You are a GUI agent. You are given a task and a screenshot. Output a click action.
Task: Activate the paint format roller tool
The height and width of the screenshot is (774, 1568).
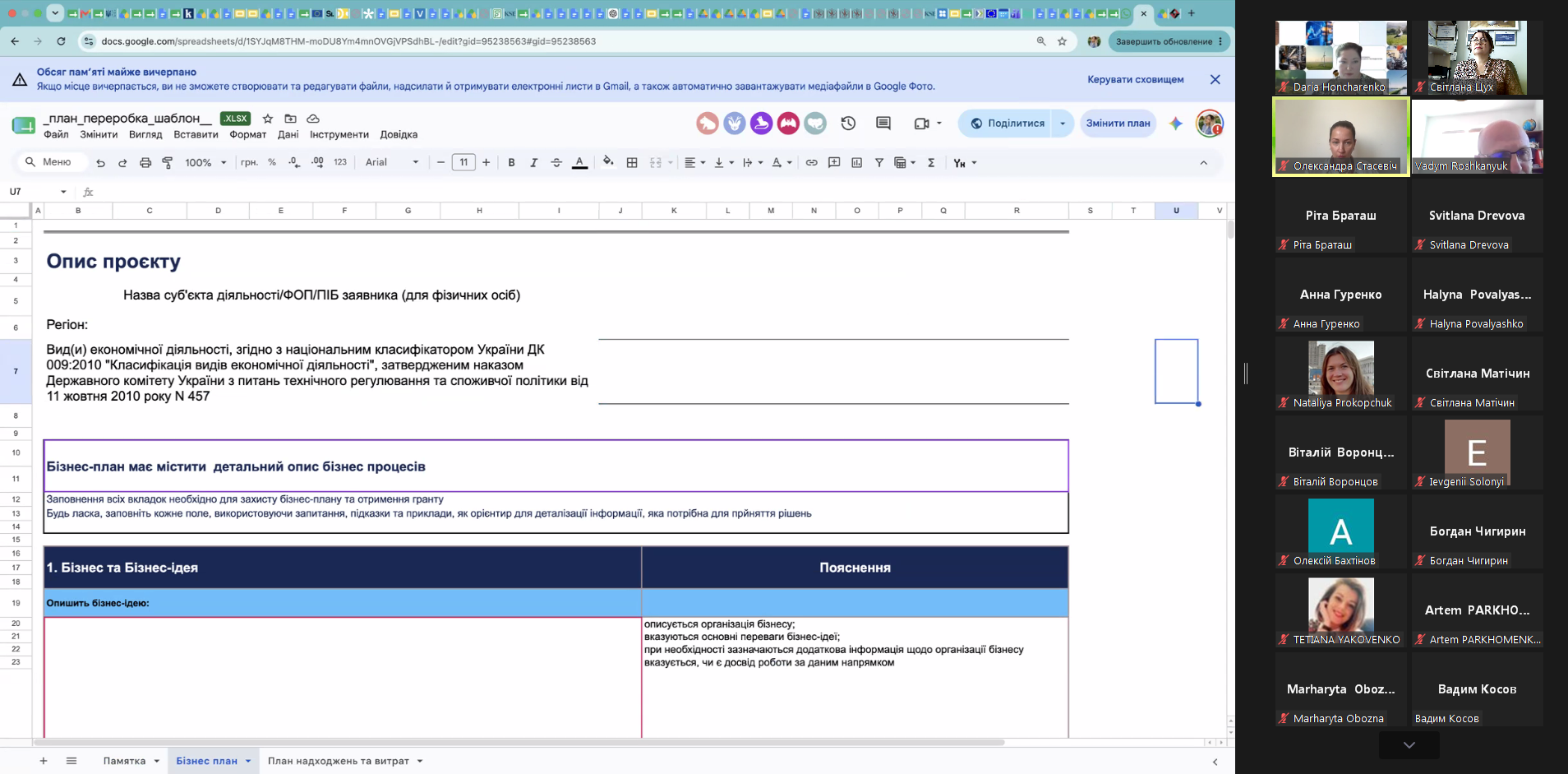[167, 163]
